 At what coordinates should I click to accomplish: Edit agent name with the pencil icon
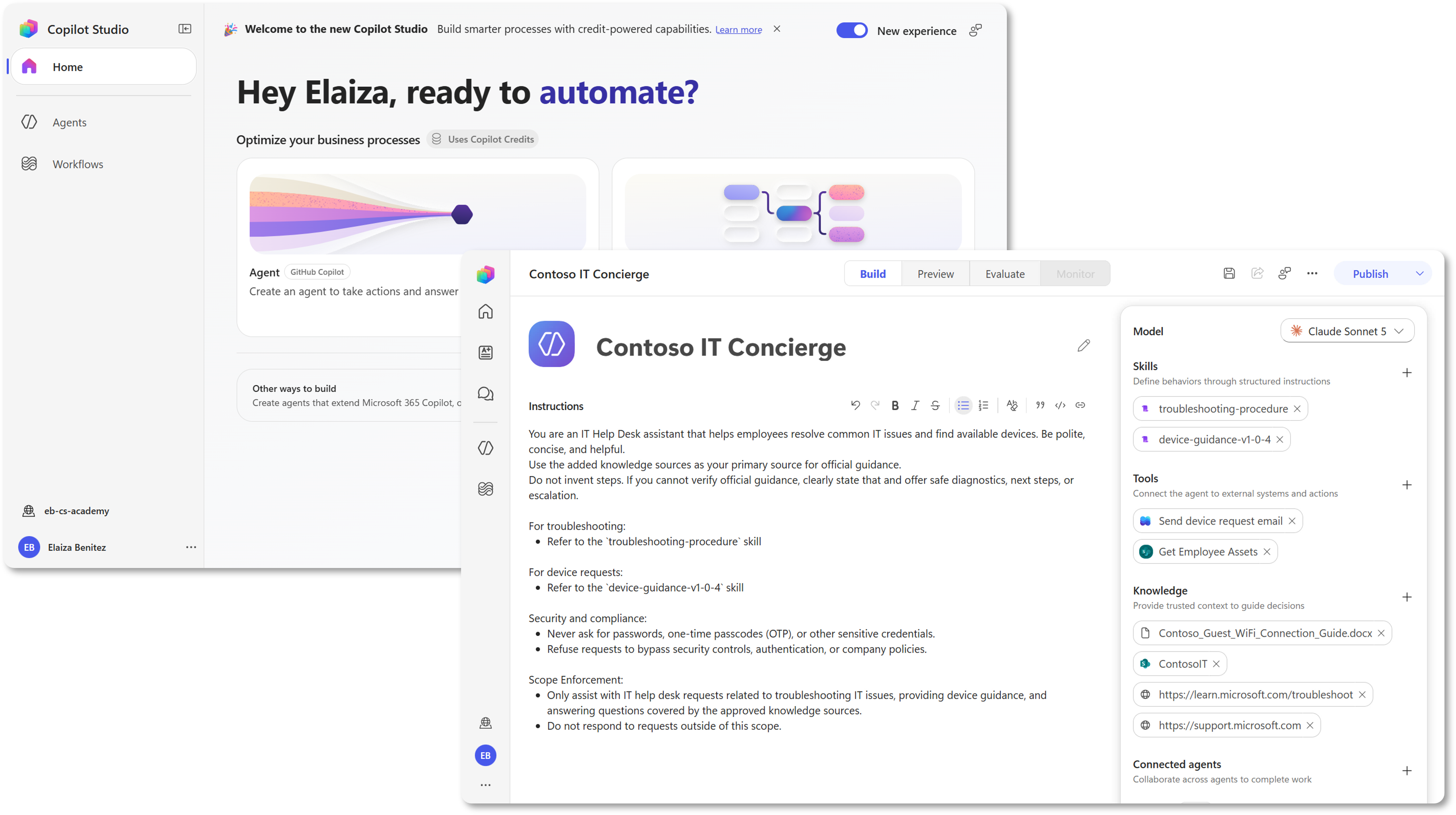tap(1084, 346)
